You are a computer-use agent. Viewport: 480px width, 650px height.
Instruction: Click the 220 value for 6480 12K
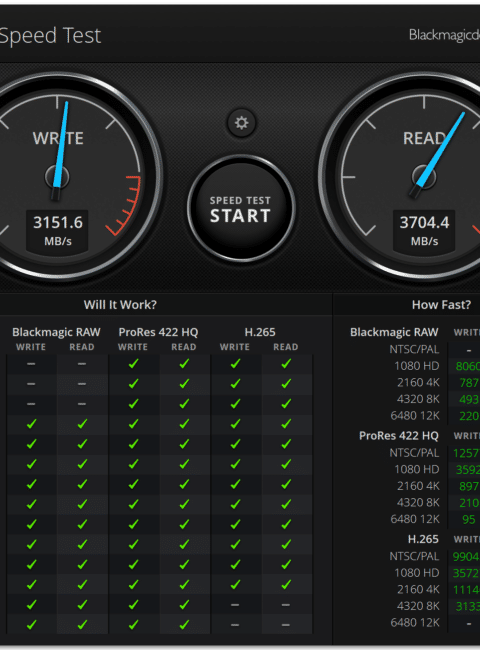469,416
